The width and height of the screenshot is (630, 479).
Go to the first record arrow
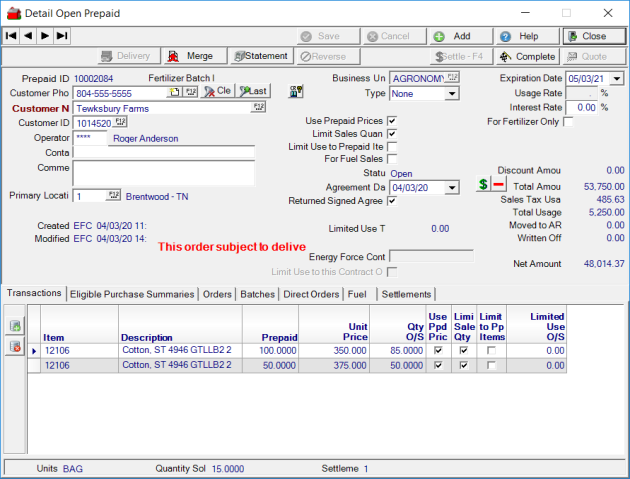pos(11,36)
